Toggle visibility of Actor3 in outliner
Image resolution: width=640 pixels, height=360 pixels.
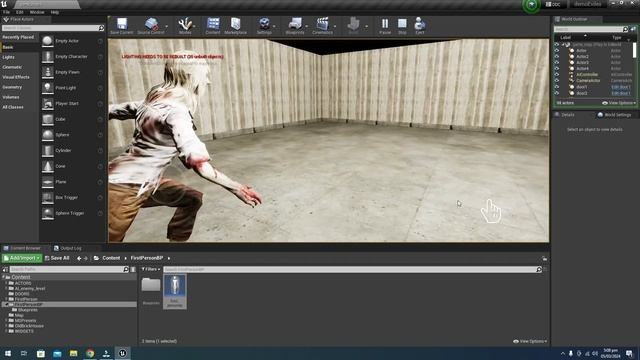point(557,62)
